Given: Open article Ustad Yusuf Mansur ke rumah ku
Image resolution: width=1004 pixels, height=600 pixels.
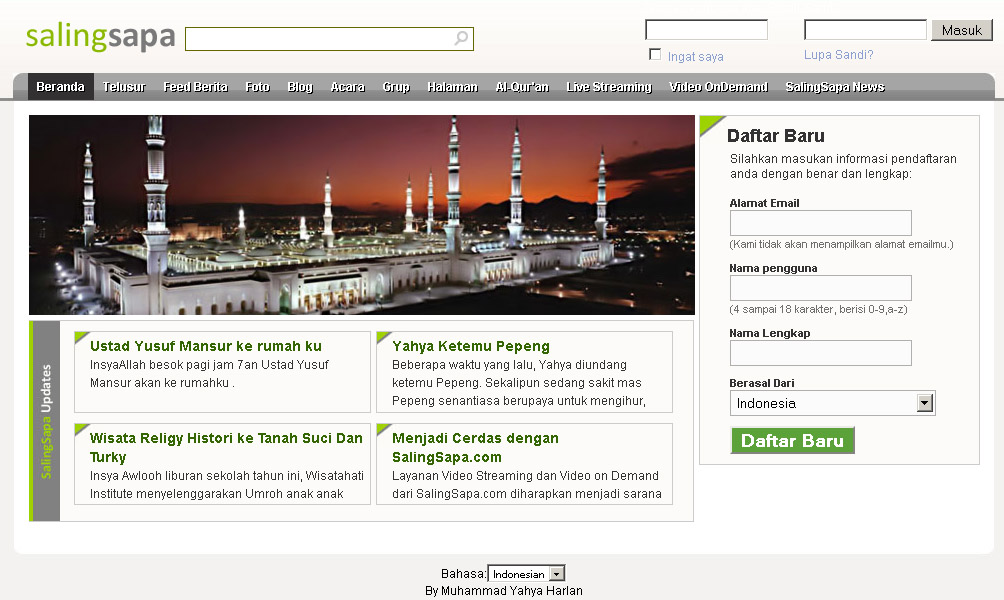Looking at the screenshot, I should pos(206,346).
